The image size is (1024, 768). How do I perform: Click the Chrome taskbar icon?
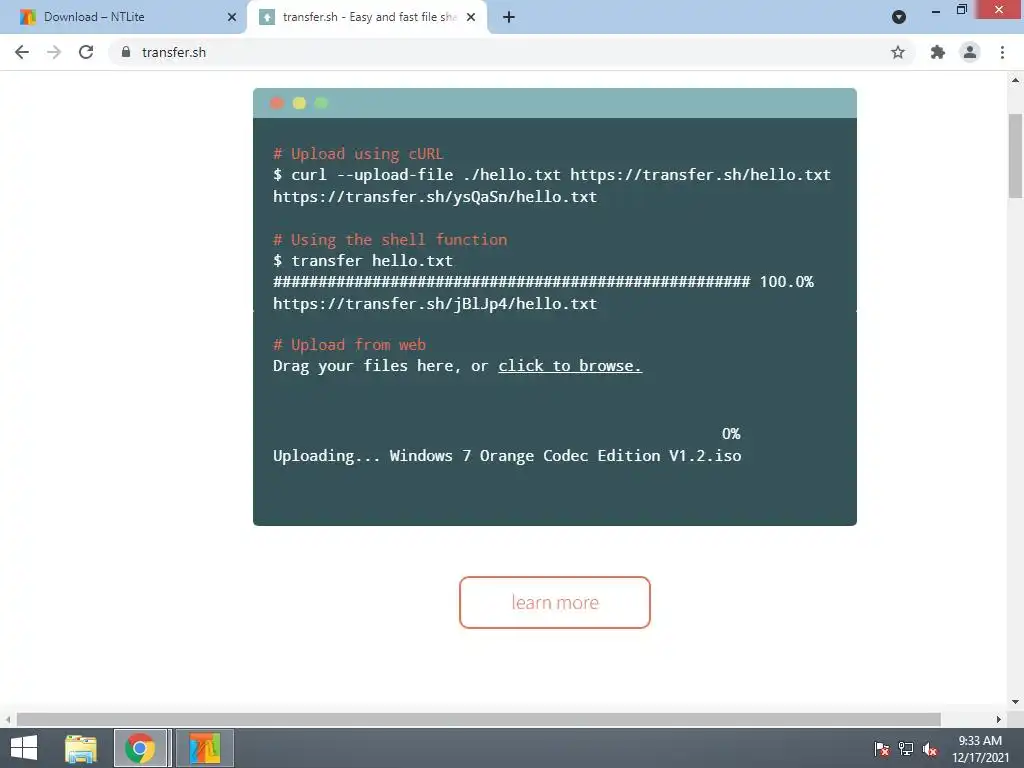[x=140, y=748]
